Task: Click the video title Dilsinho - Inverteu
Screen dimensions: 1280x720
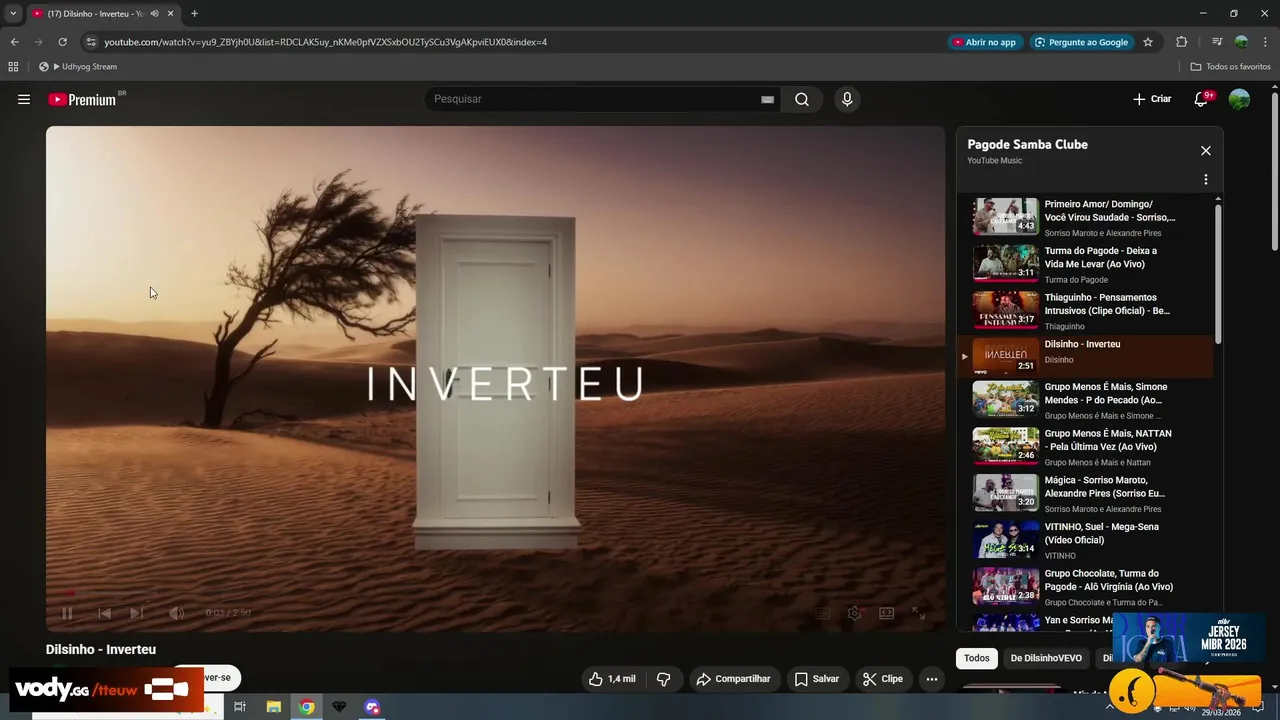Action: click(x=101, y=650)
